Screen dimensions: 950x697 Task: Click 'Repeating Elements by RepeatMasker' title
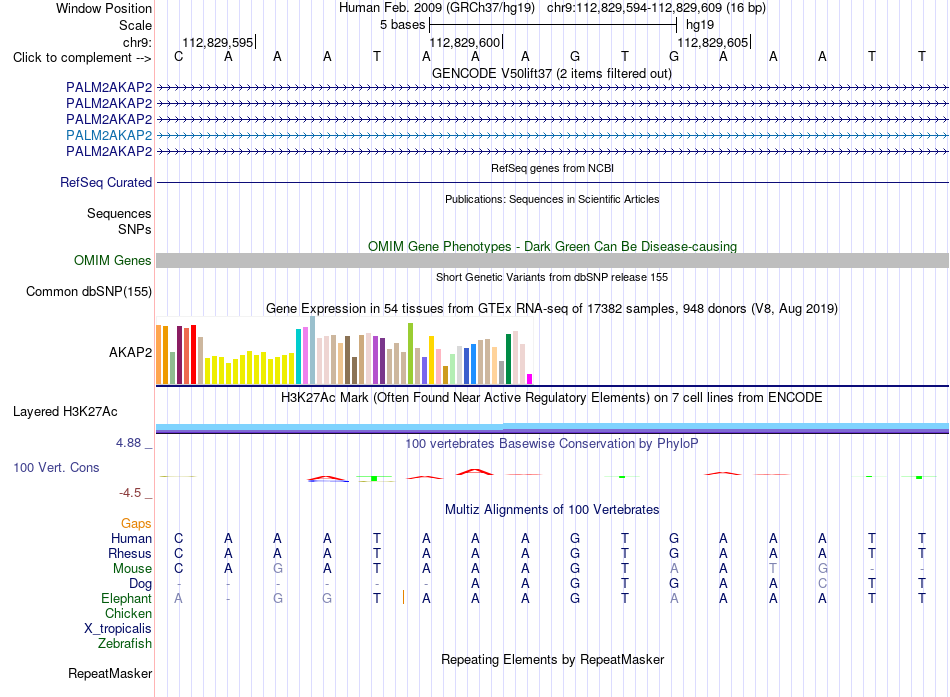[x=552, y=659]
